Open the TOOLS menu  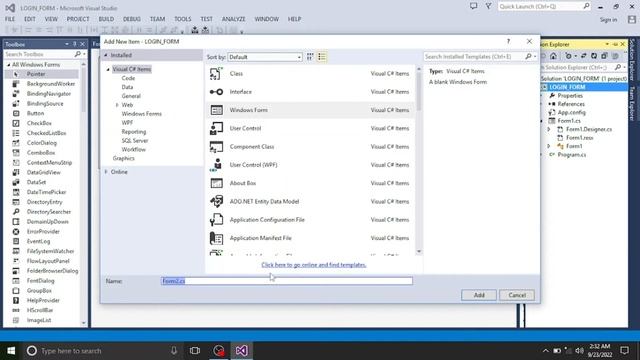[182, 19]
